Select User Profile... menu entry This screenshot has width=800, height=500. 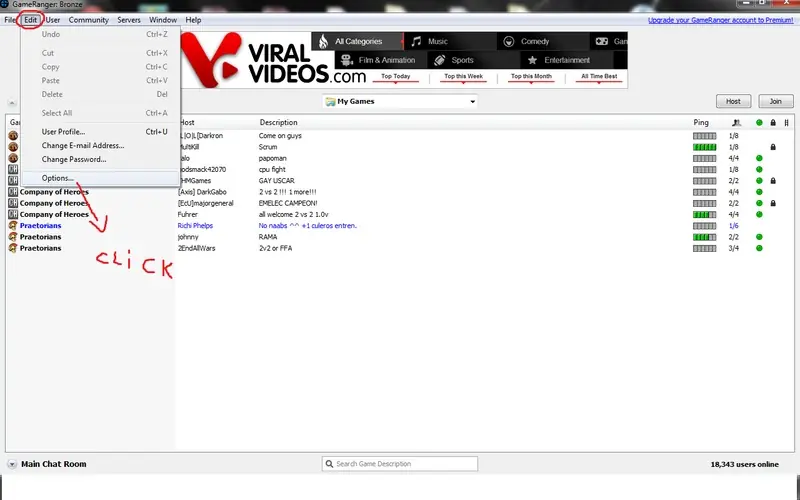tap(101, 132)
